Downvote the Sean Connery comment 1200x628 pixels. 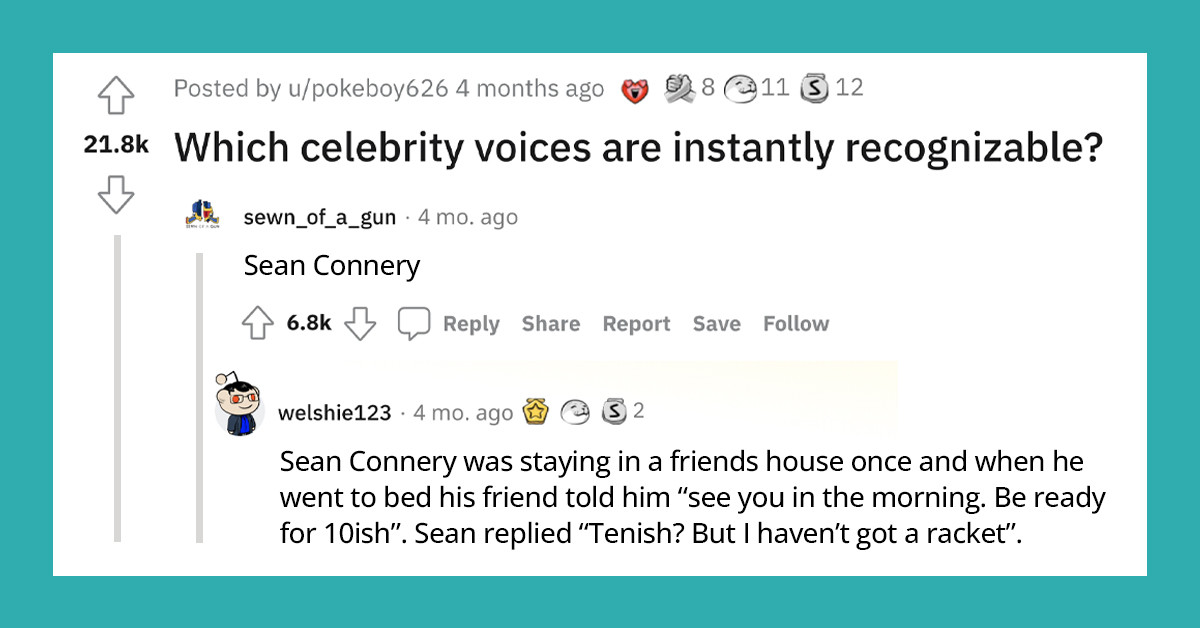360,323
